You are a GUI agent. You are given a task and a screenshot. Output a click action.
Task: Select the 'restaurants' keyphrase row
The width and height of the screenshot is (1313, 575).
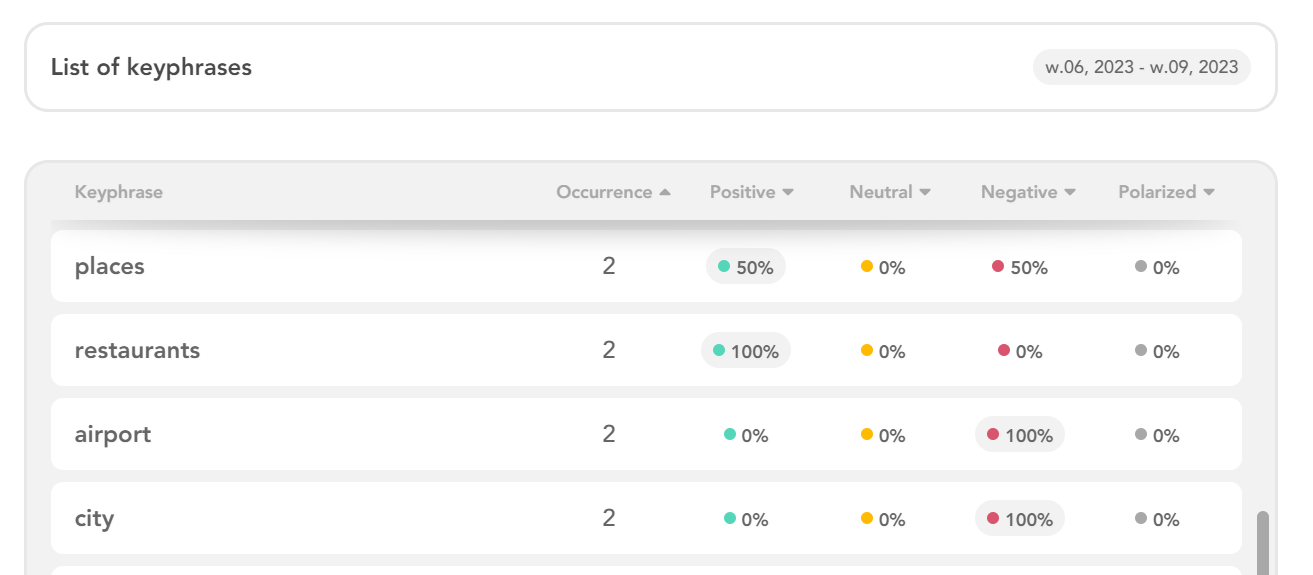click(x=646, y=350)
